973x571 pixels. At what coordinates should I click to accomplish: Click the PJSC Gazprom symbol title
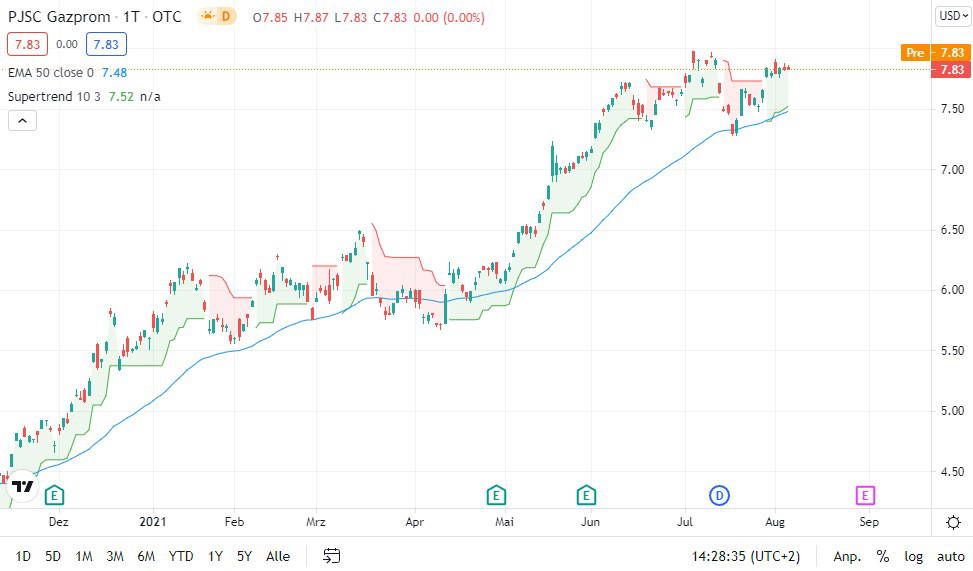tap(59, 17)
